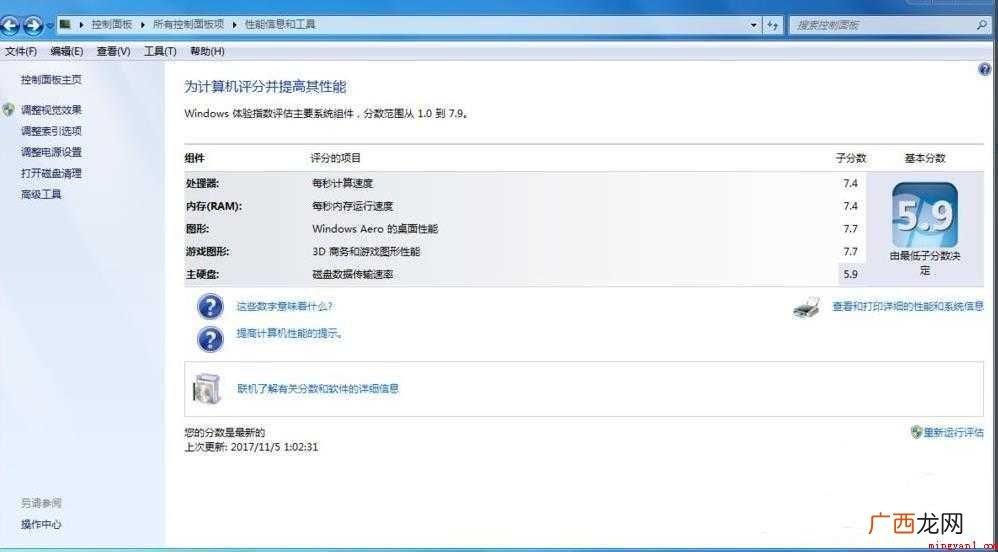
Task: Select the 内存(RAM) row label
Action: pos(214,206)
